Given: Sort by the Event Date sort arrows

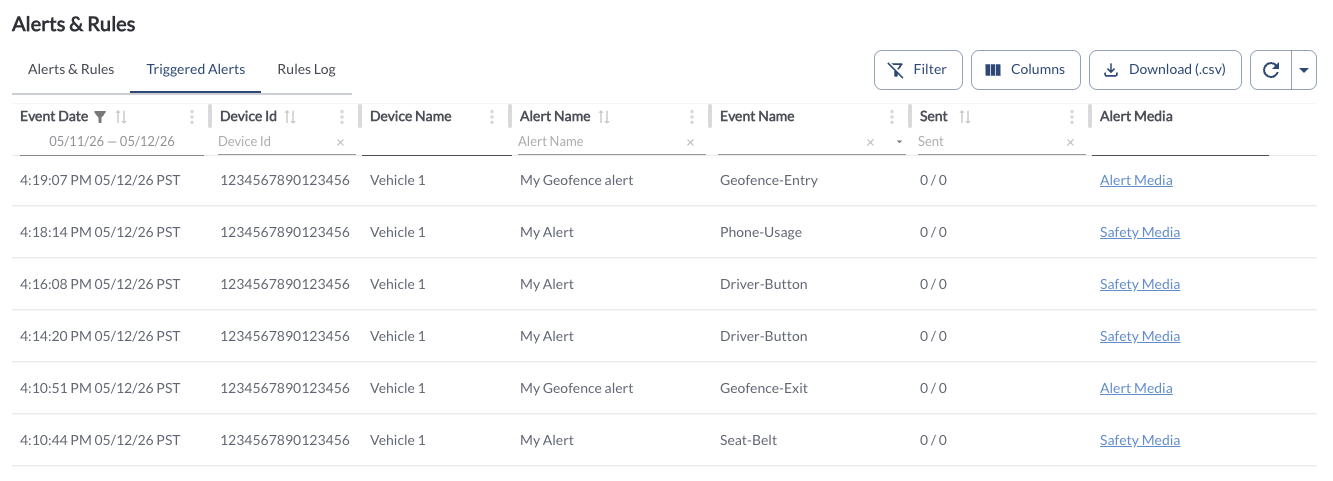Looking at the screenshot, I should [122, 117].
